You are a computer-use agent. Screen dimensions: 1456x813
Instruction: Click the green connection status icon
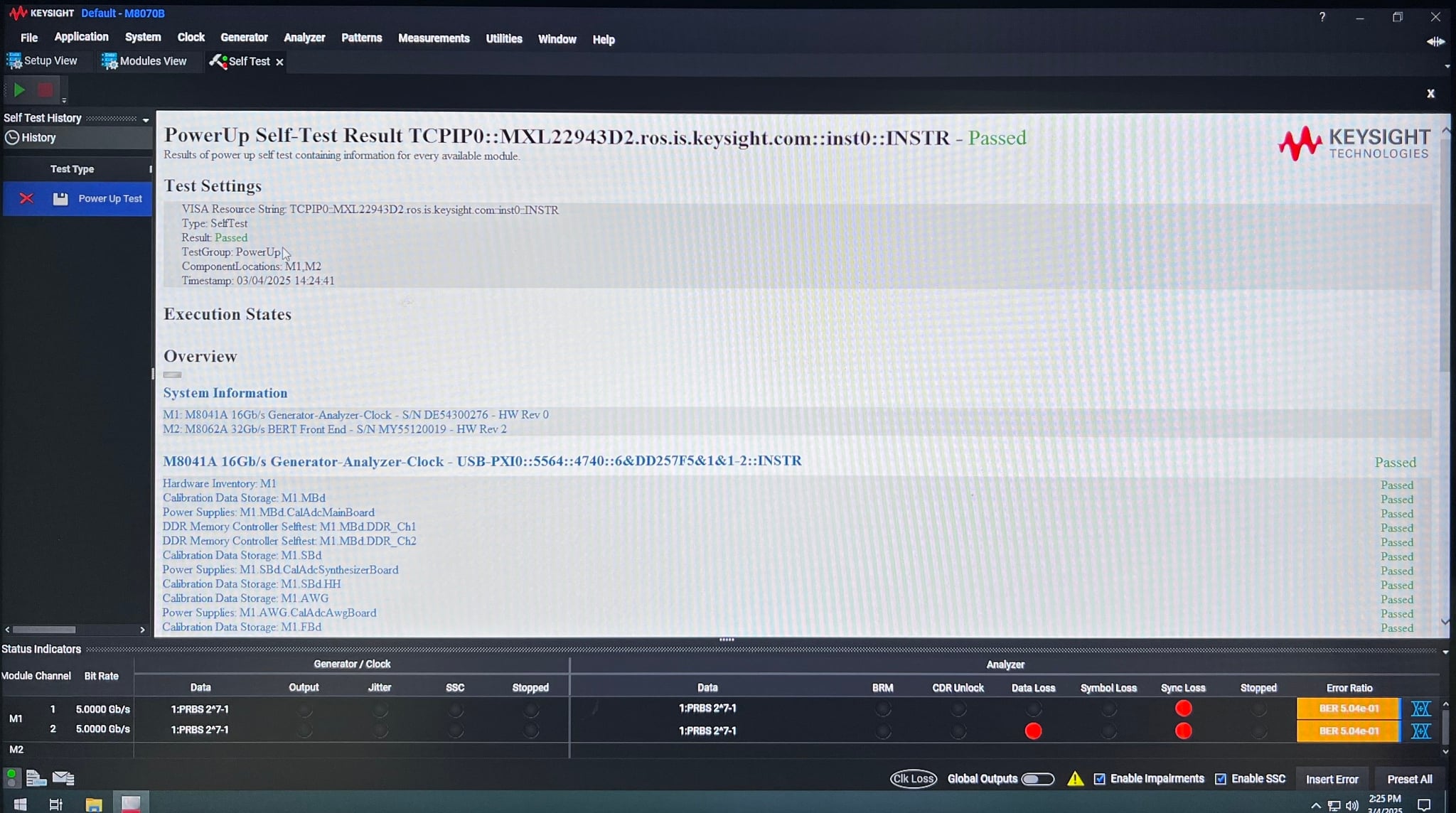pyautogui.click(x=11, y=778)
